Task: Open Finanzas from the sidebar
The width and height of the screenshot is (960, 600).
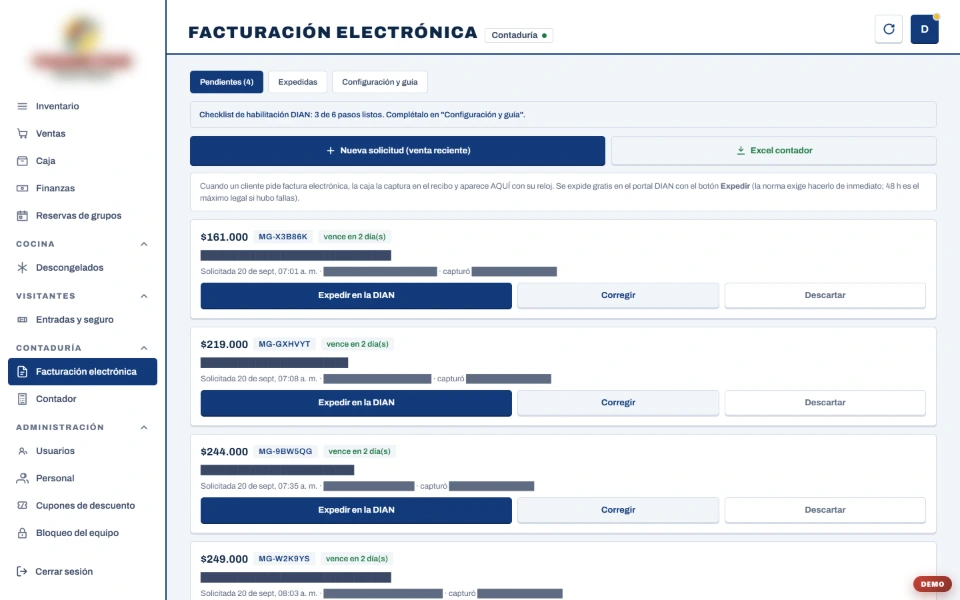Action: [83, 188]
